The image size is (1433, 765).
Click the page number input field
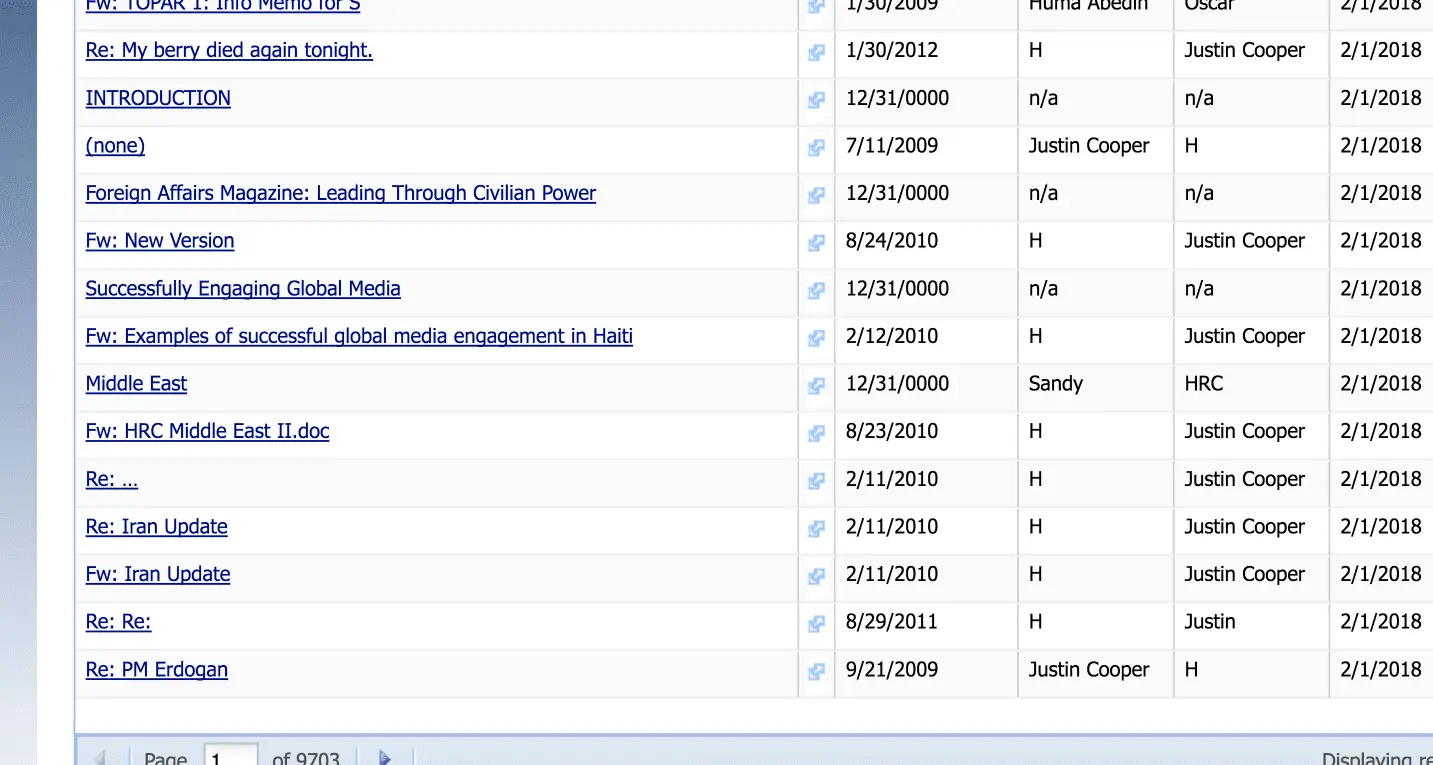(230, 758)
